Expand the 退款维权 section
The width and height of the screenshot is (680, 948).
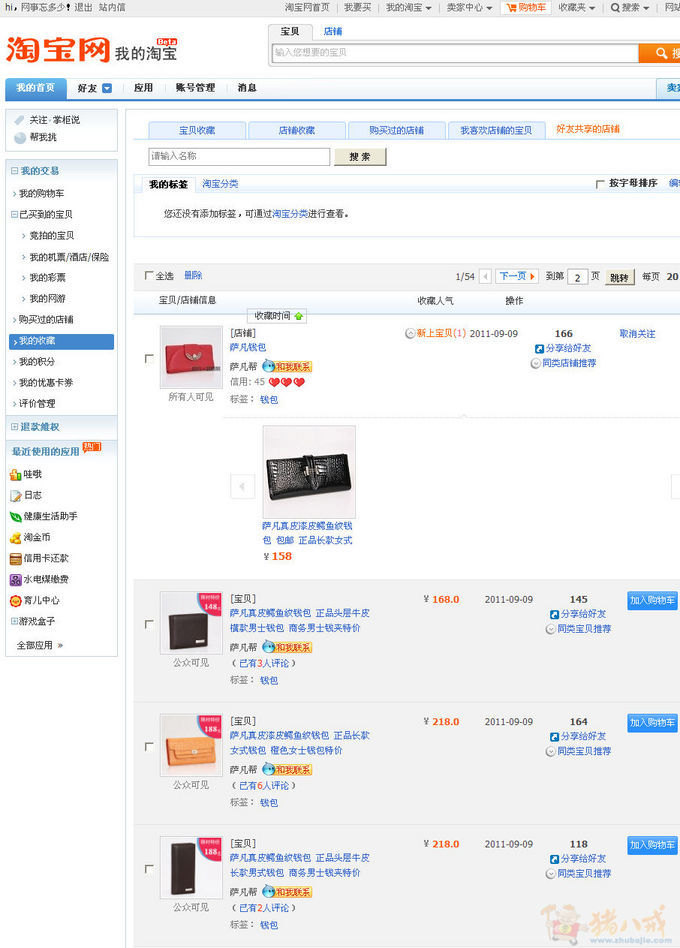pyautogui.click(x=14, y=427)
